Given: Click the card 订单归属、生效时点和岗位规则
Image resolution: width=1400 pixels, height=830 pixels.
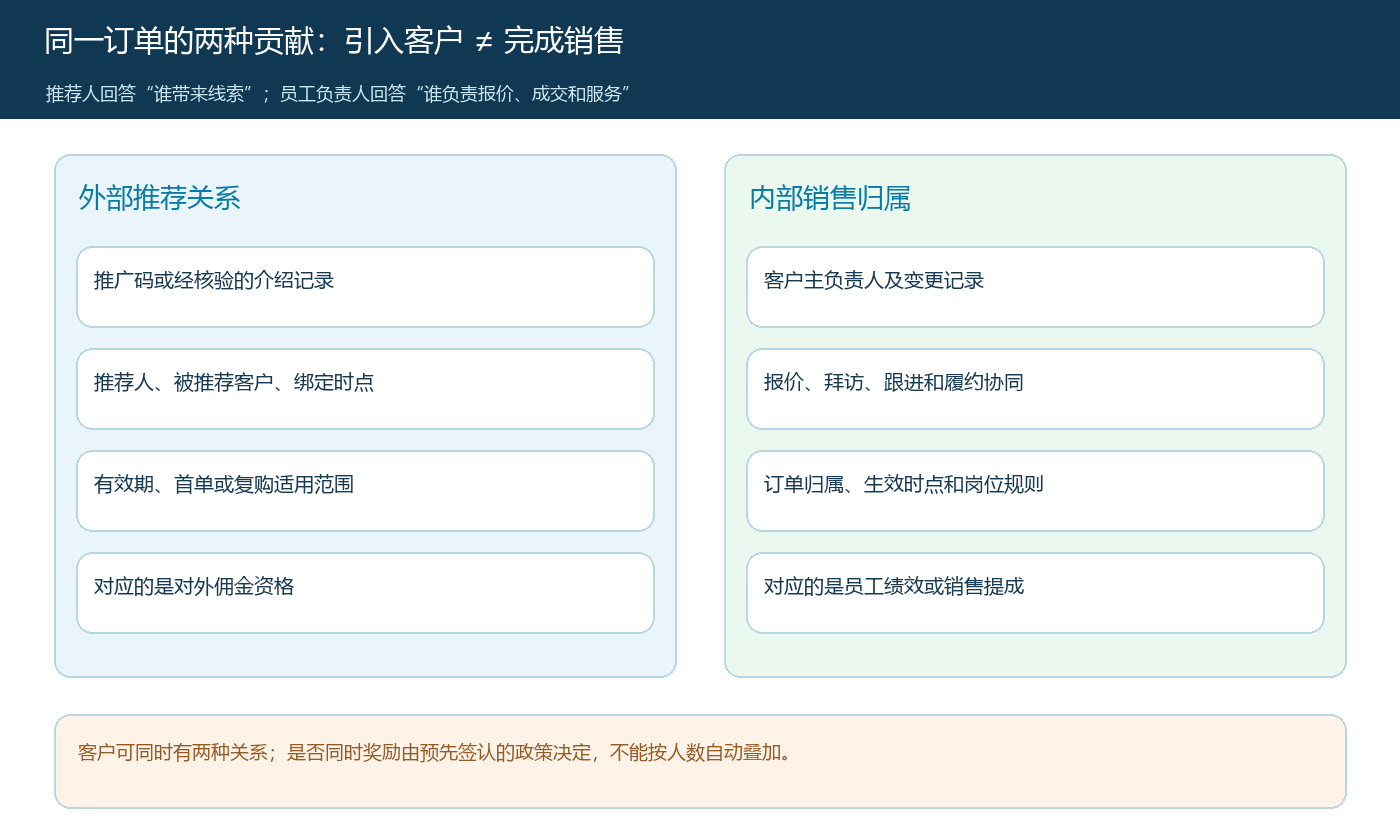Looking at the screenshot, I should (x=1035, y=491).
